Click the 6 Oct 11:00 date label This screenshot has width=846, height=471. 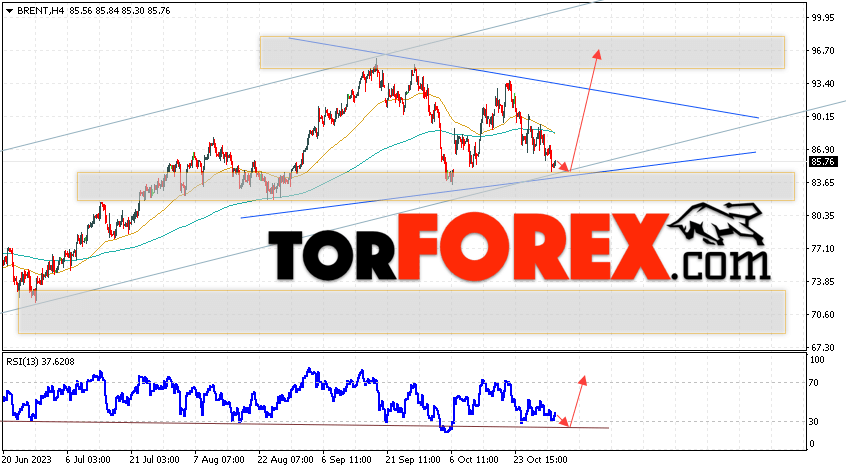(x=474, y=460)
